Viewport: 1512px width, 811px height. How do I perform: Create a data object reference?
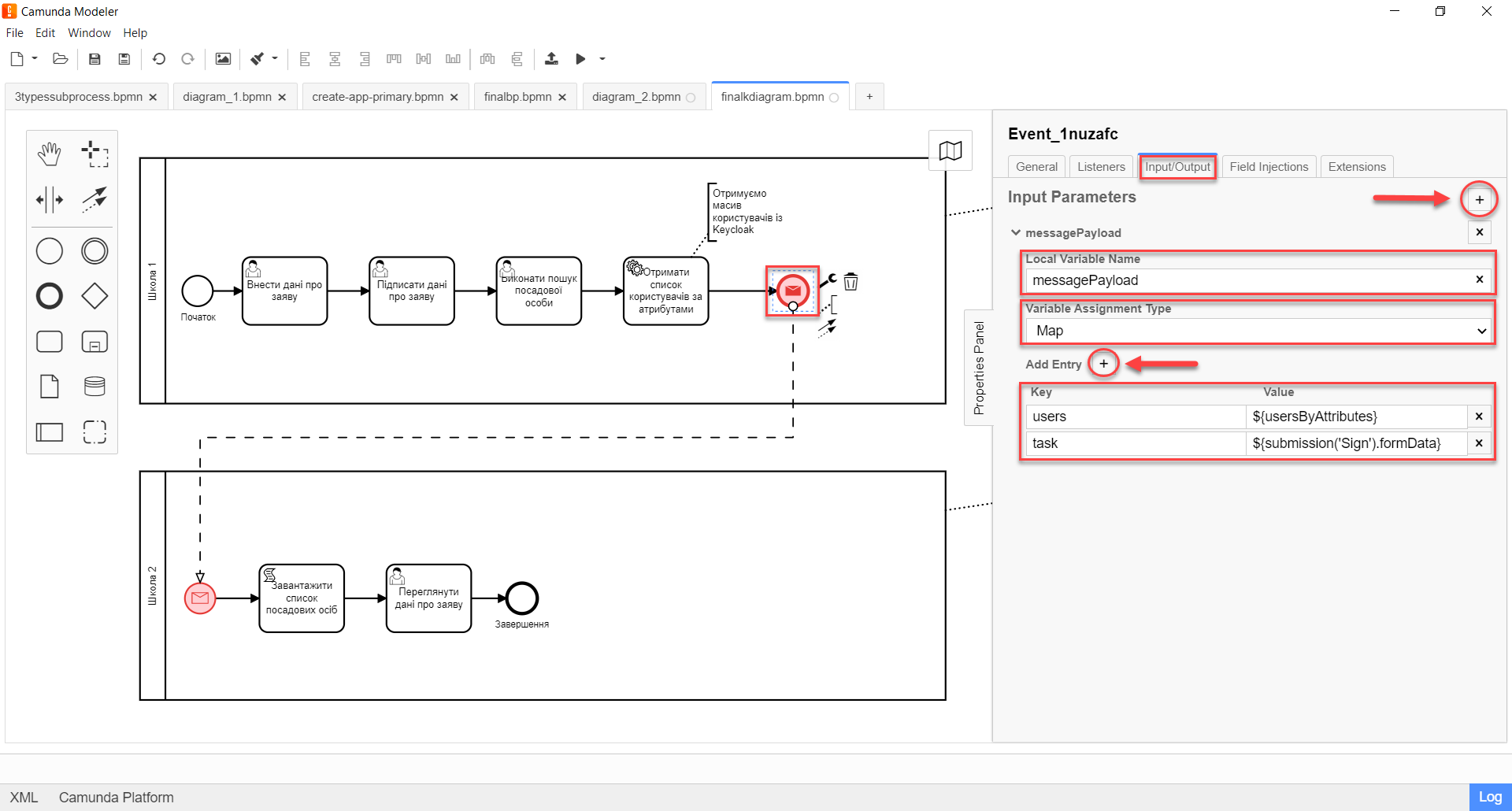click(x=49, y=387)
